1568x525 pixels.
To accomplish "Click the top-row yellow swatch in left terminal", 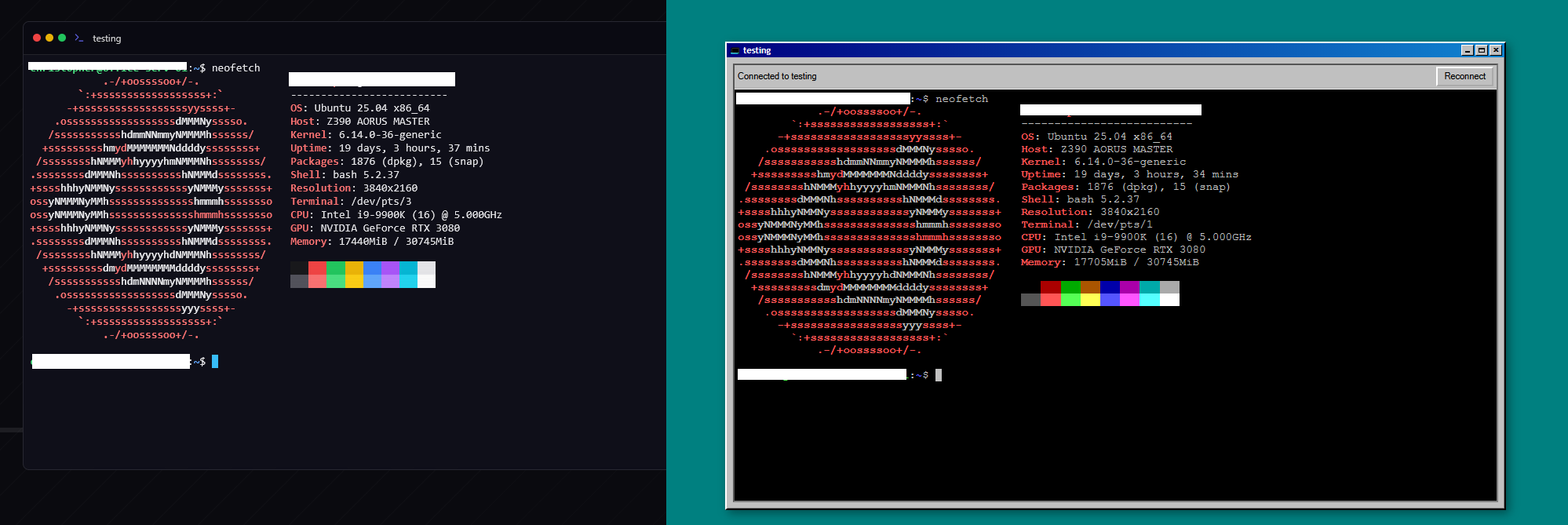I will [354, 268].
